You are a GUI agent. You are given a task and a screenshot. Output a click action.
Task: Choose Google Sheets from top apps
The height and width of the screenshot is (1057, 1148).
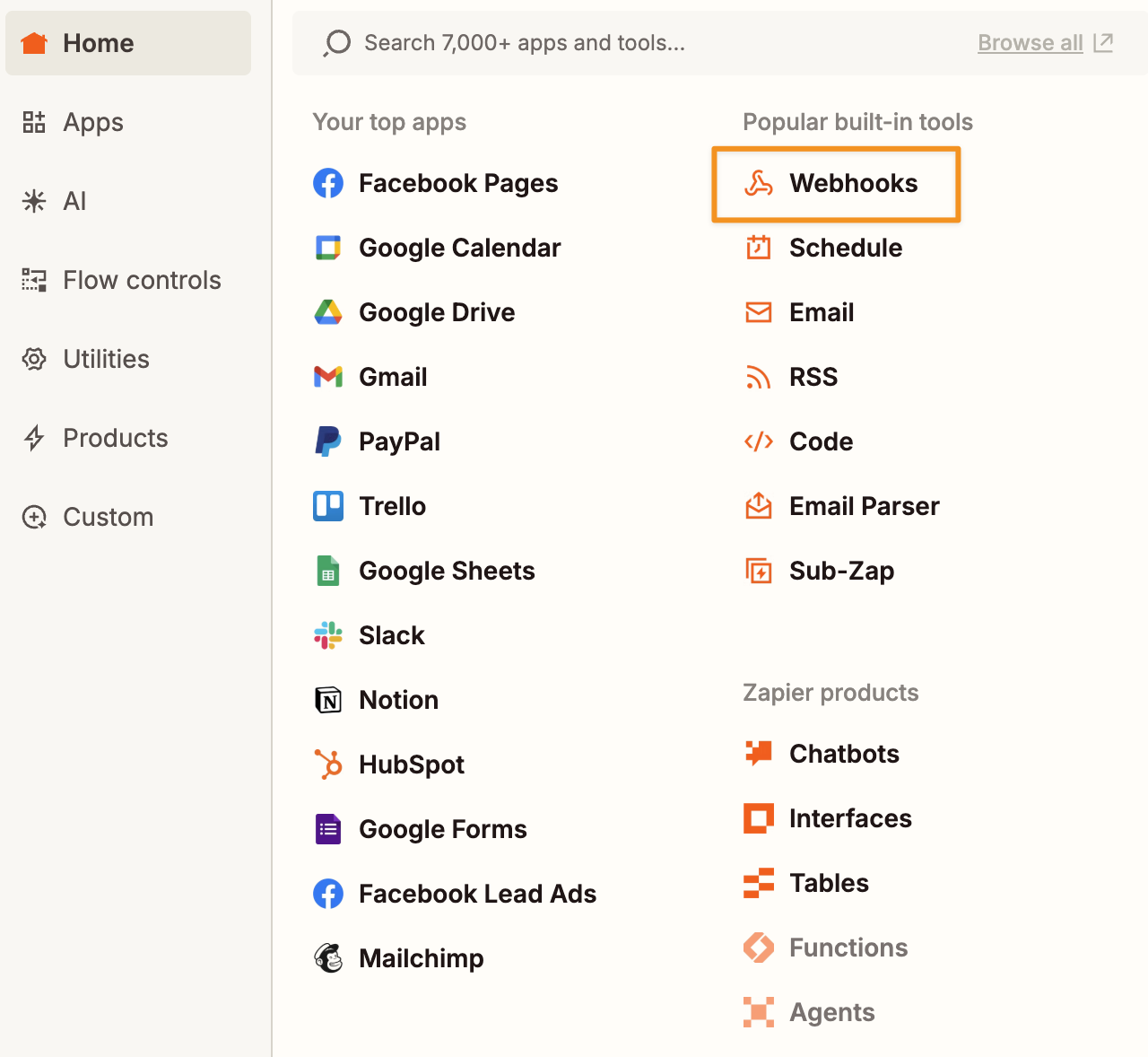(x=446, y=571)
